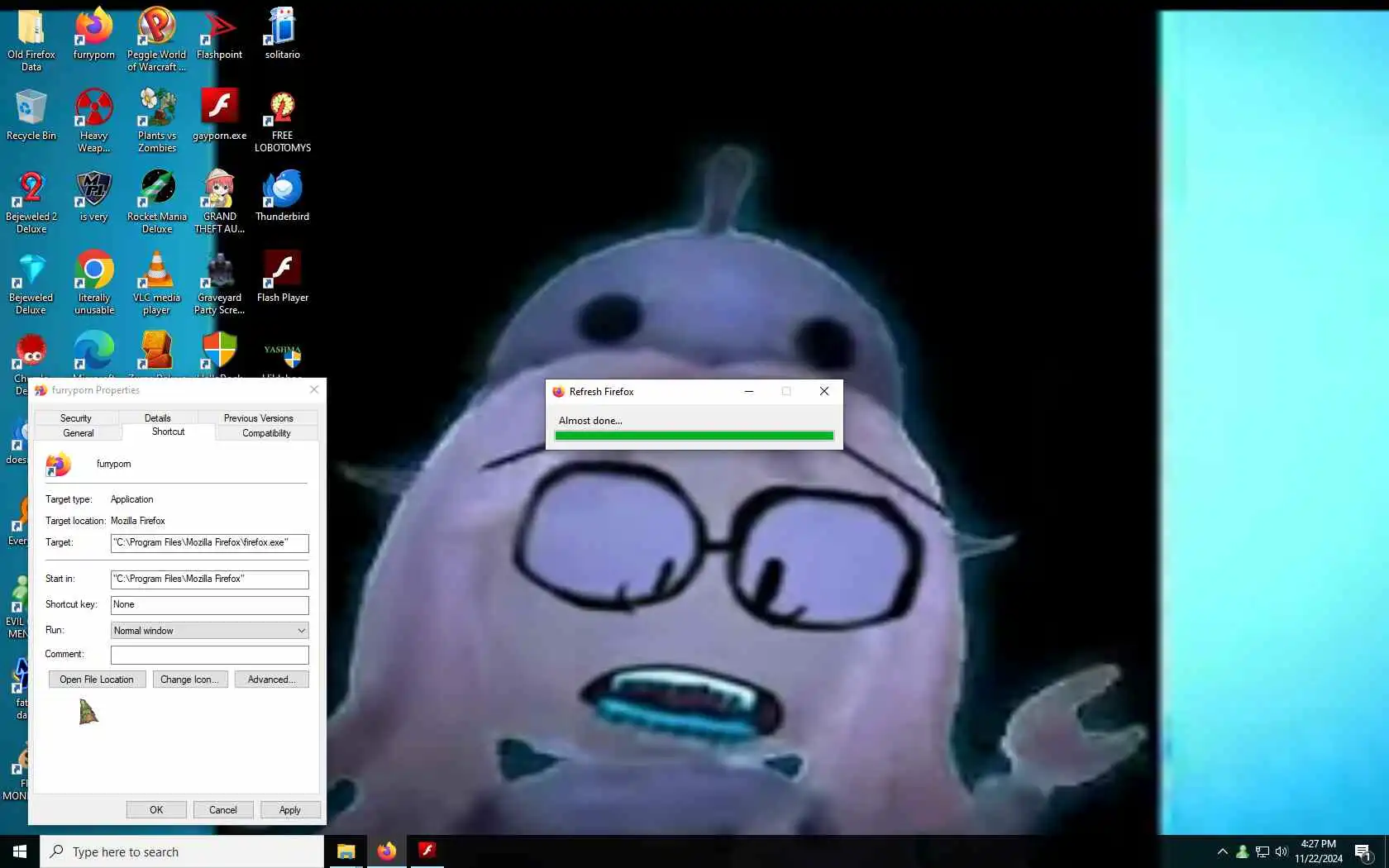The height and width of the screenshot is (868, 1389).
Task: Select the Flashpoint desktop shortcut
Action: [219, 26]
